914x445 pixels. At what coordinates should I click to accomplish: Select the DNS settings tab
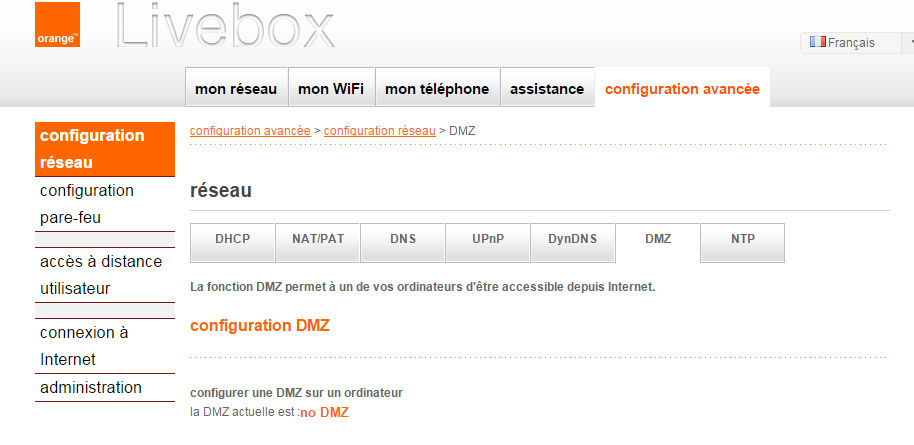click(403, 240)
